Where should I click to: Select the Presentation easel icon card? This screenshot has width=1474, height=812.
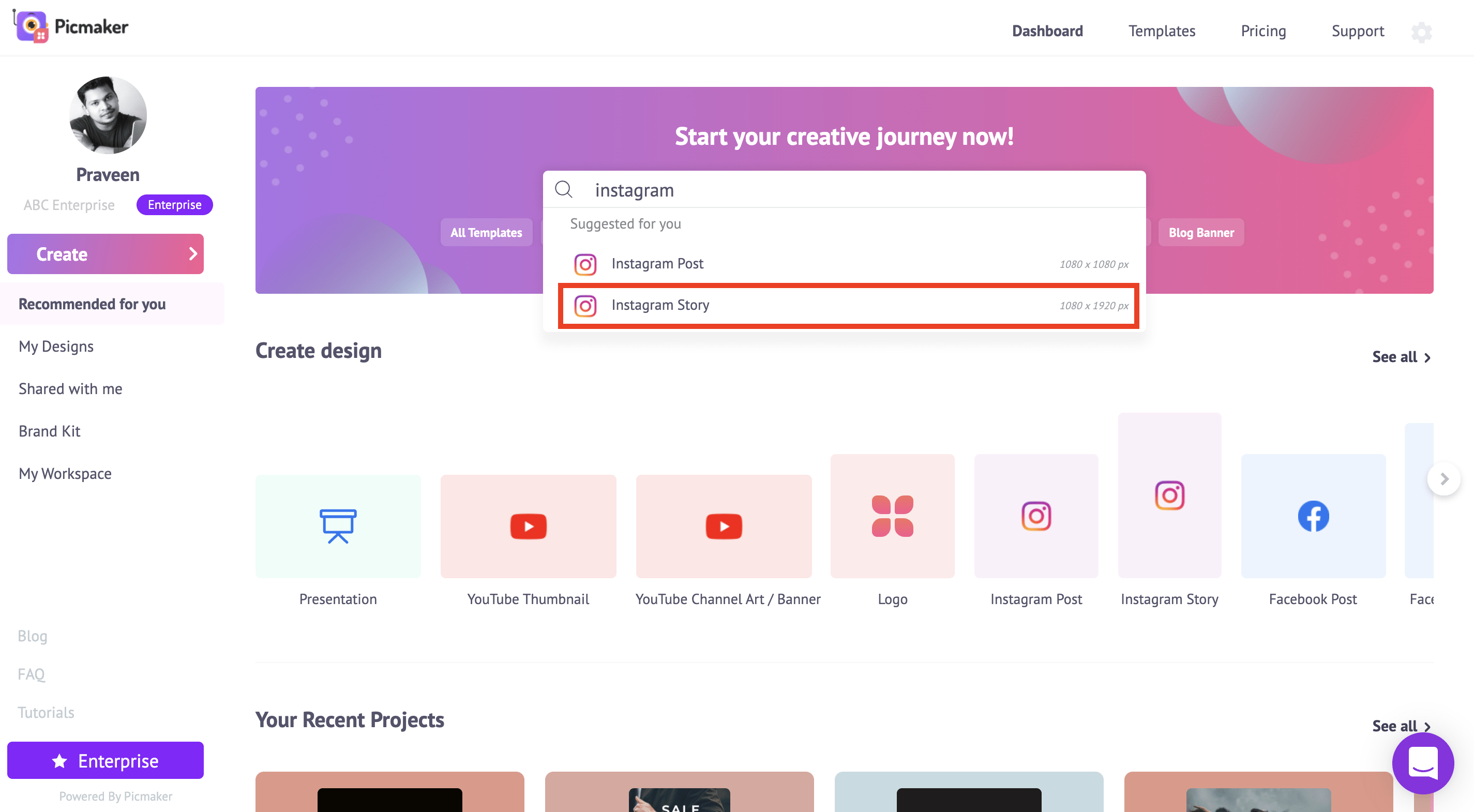338,526
